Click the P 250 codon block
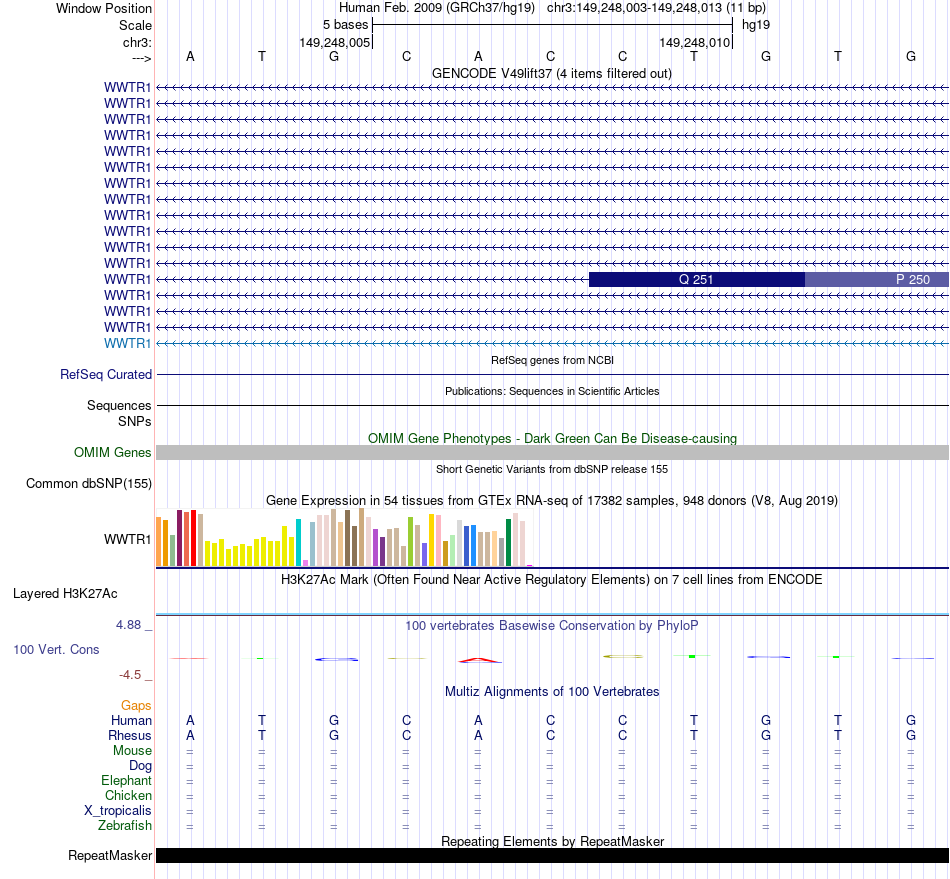 pos(877,279)
